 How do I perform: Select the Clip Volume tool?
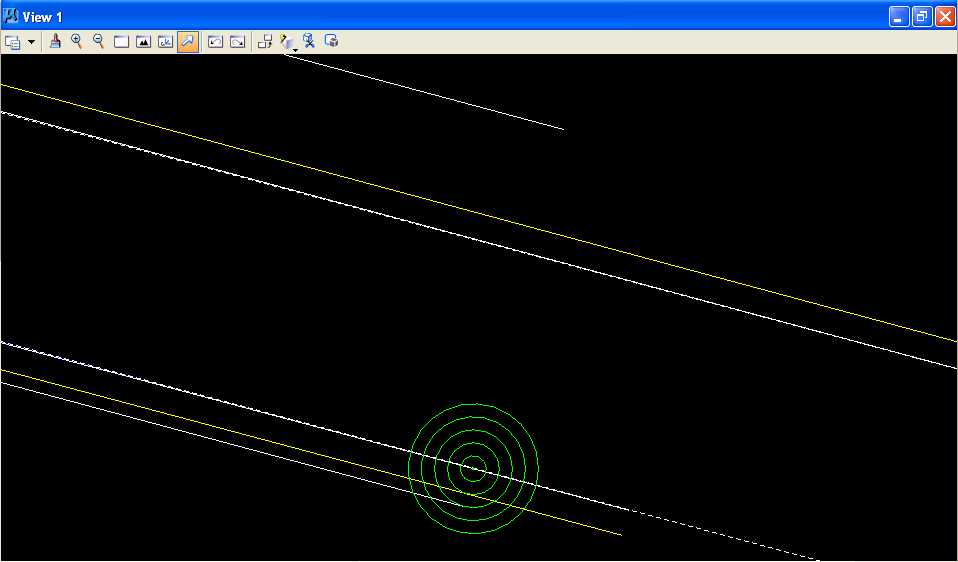[x=310, y=42]
